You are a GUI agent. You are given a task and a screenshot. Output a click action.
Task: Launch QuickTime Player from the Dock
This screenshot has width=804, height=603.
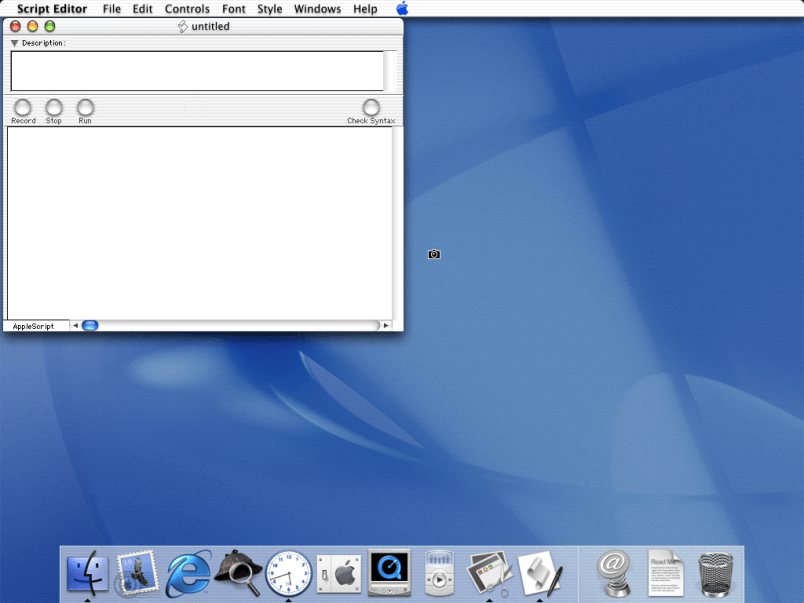click(x=389, y=572)
